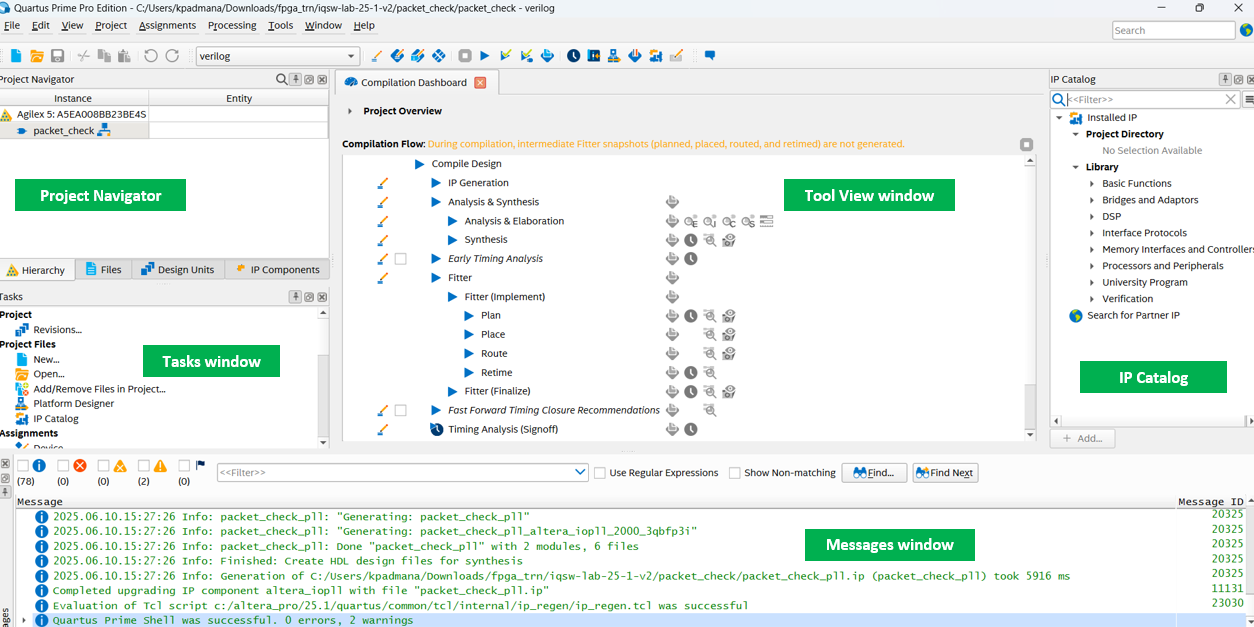1254x627 pixels.
Task: Open settings pencil icon beside IP Generation
Action: tap(382, 183)
